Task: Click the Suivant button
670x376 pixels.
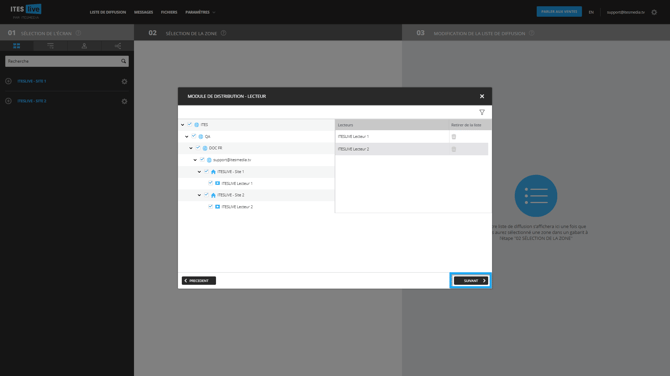Action: [x=470, y=281]
